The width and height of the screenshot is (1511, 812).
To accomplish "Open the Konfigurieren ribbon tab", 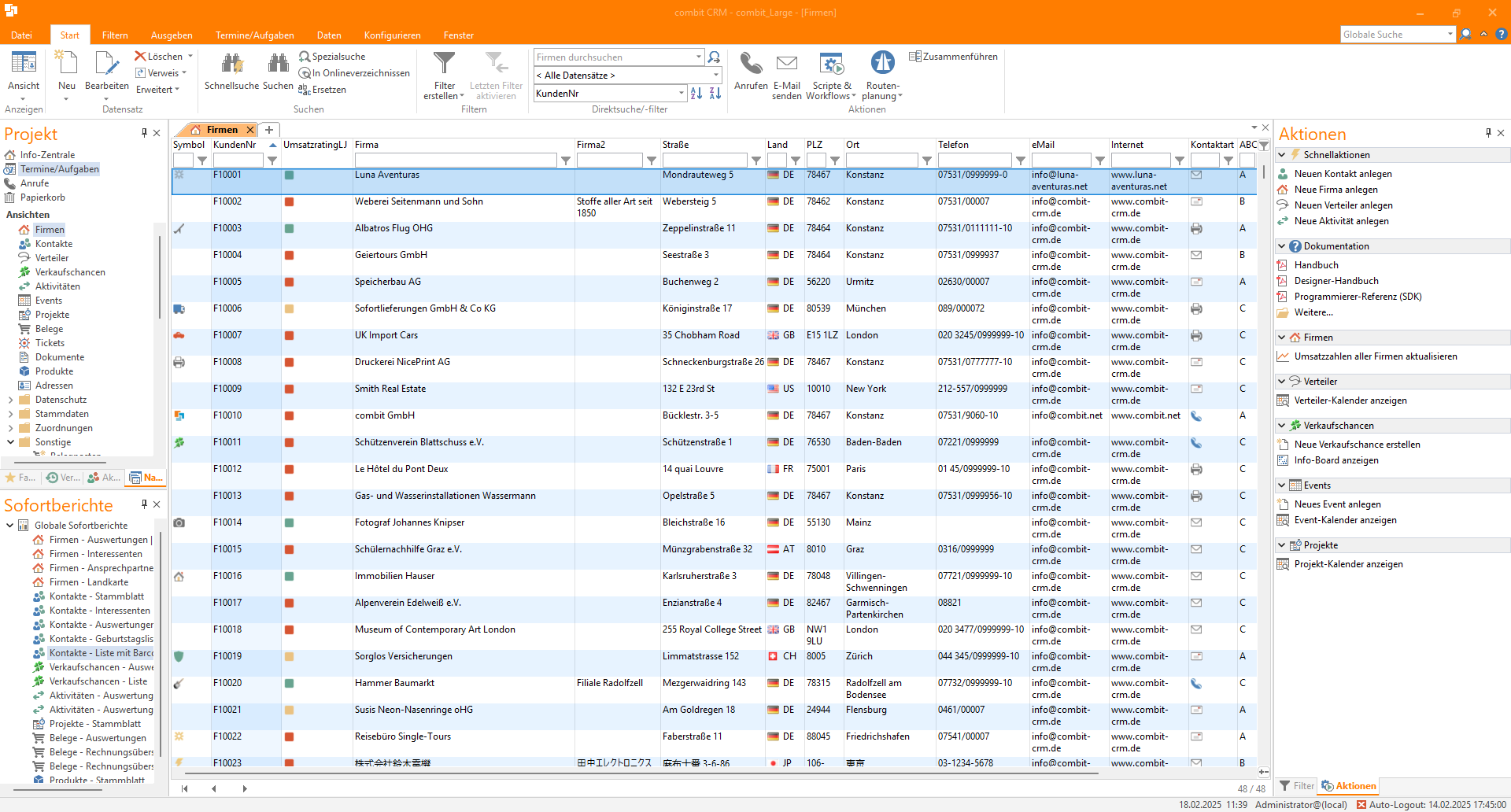I will [392, 35].
